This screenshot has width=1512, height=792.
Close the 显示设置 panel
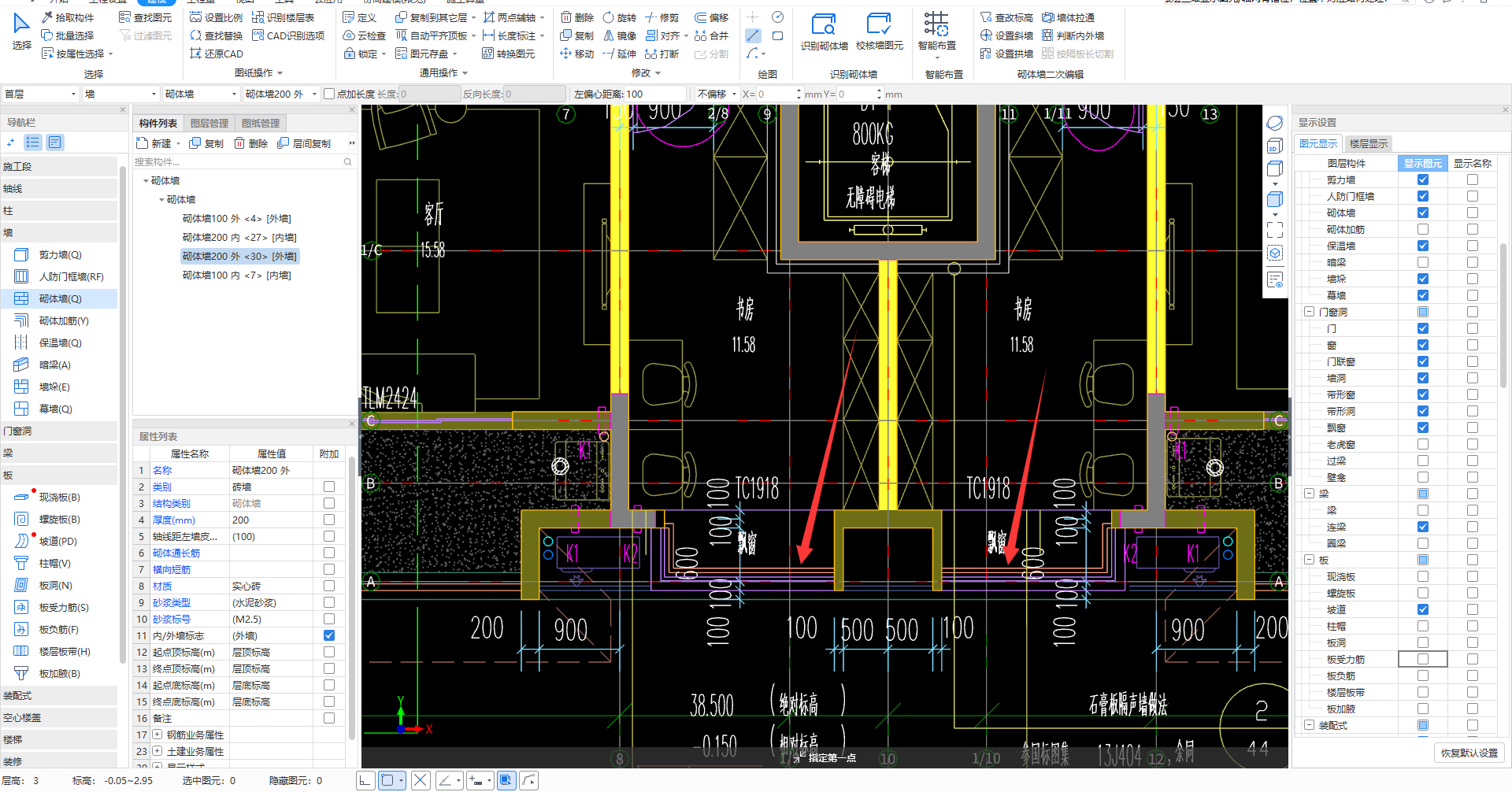[1505, 110]
